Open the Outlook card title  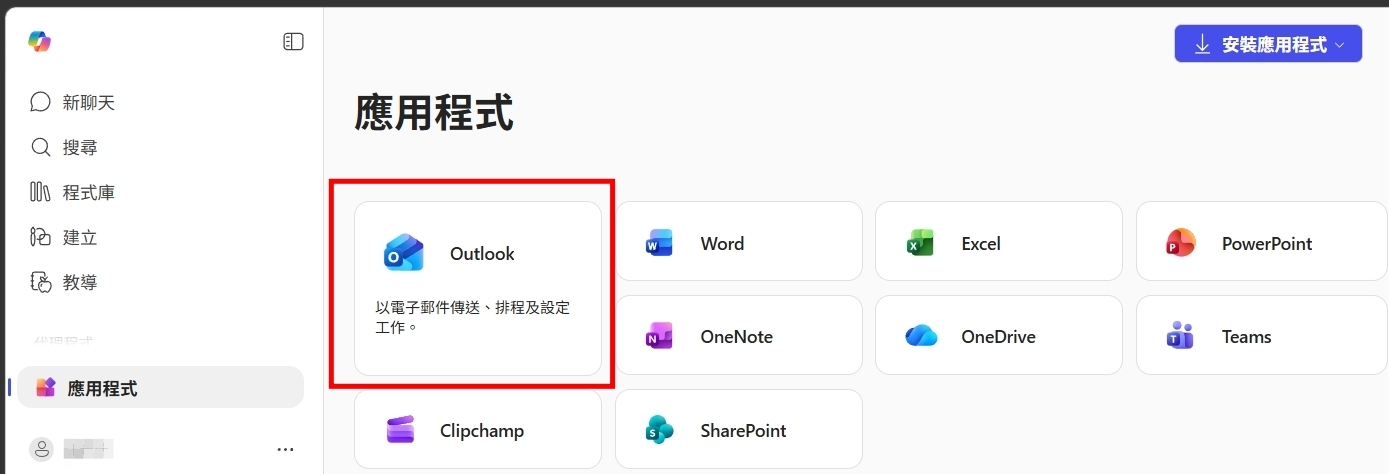tap(482, 254)
